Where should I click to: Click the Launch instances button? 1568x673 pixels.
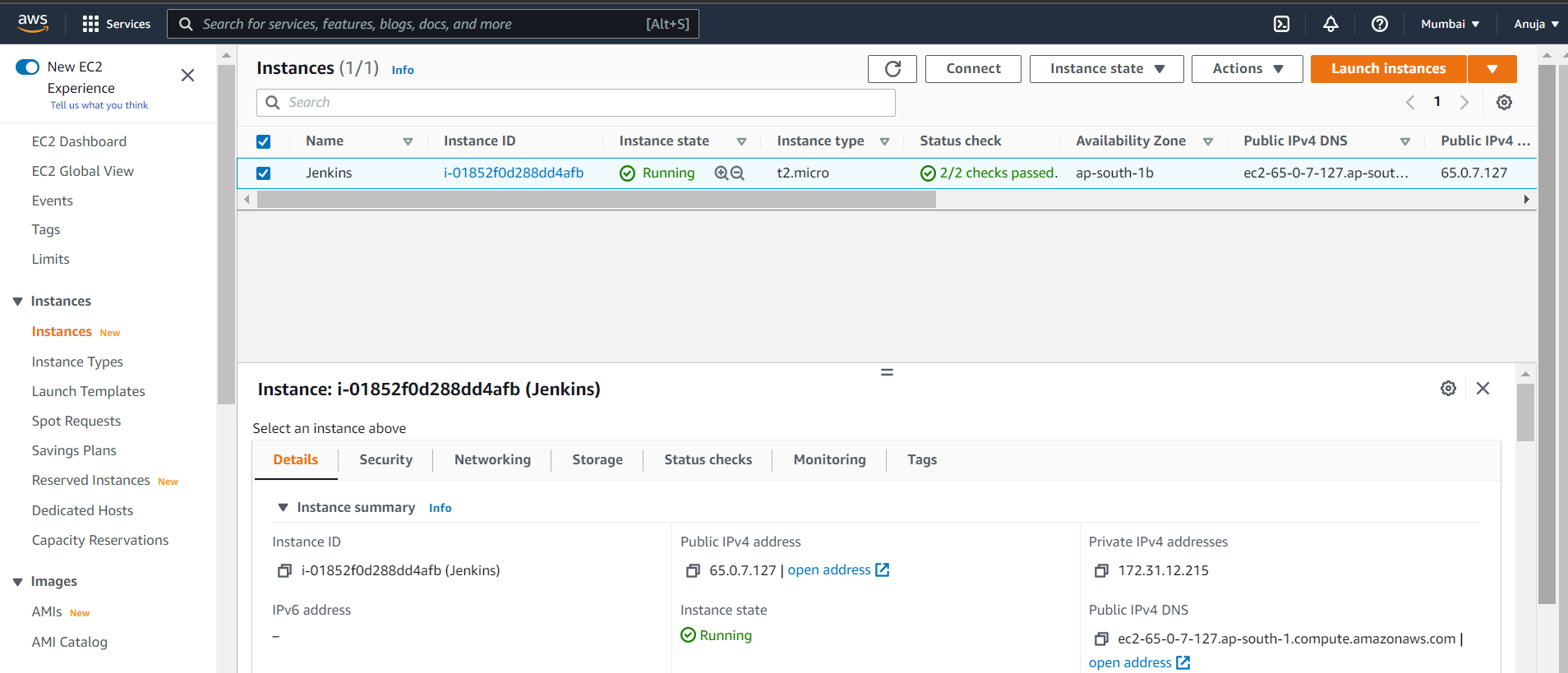tap(1389, 69)
